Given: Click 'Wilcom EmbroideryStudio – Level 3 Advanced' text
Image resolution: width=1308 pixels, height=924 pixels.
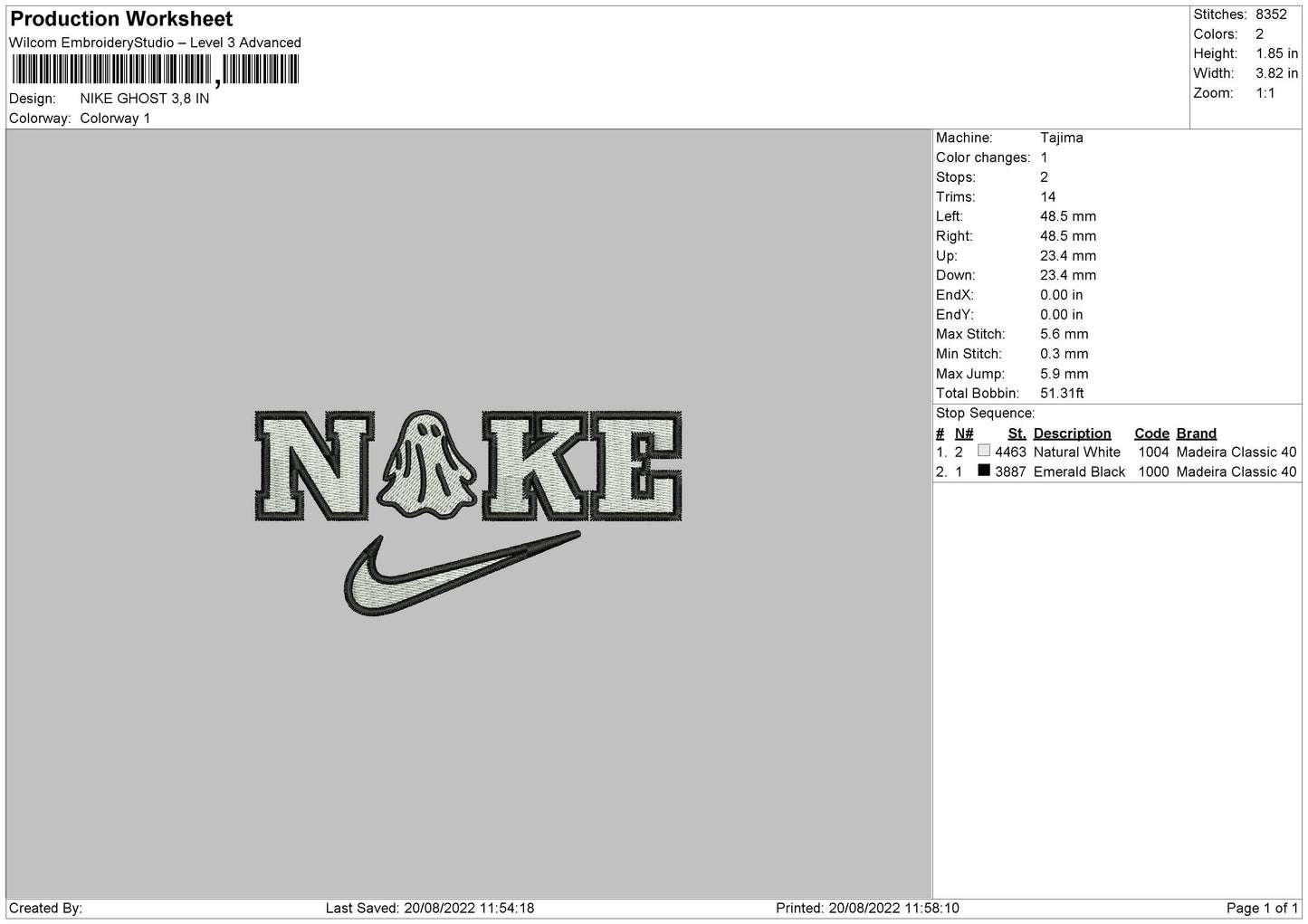Looking at the screenshot, I should point(155,43).
